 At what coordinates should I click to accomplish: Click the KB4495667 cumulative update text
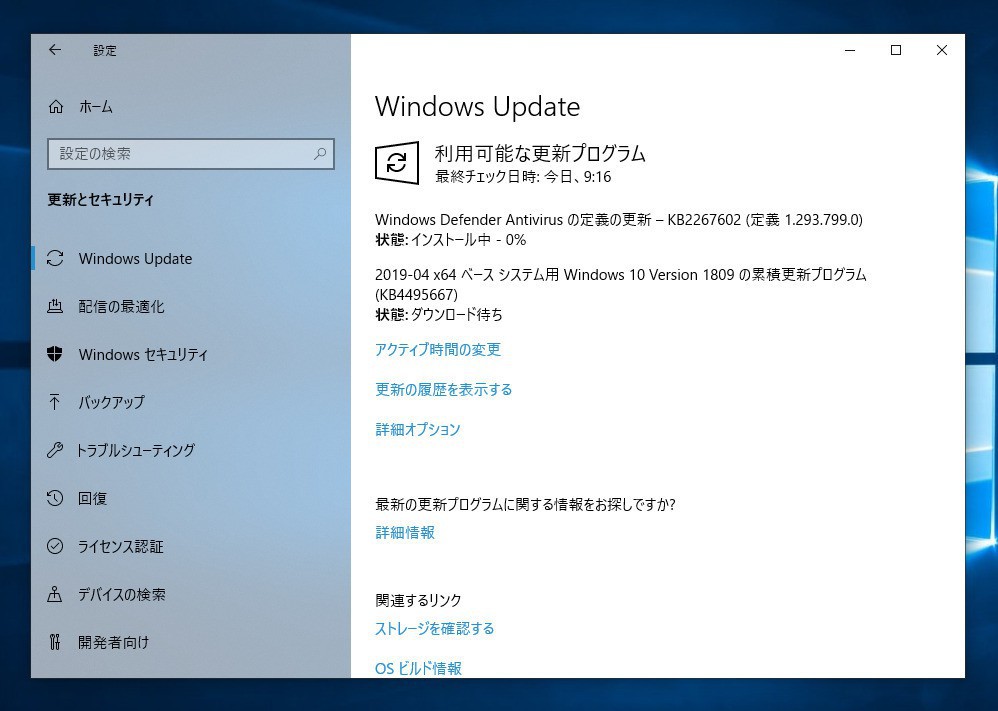(x=621, y=285)
